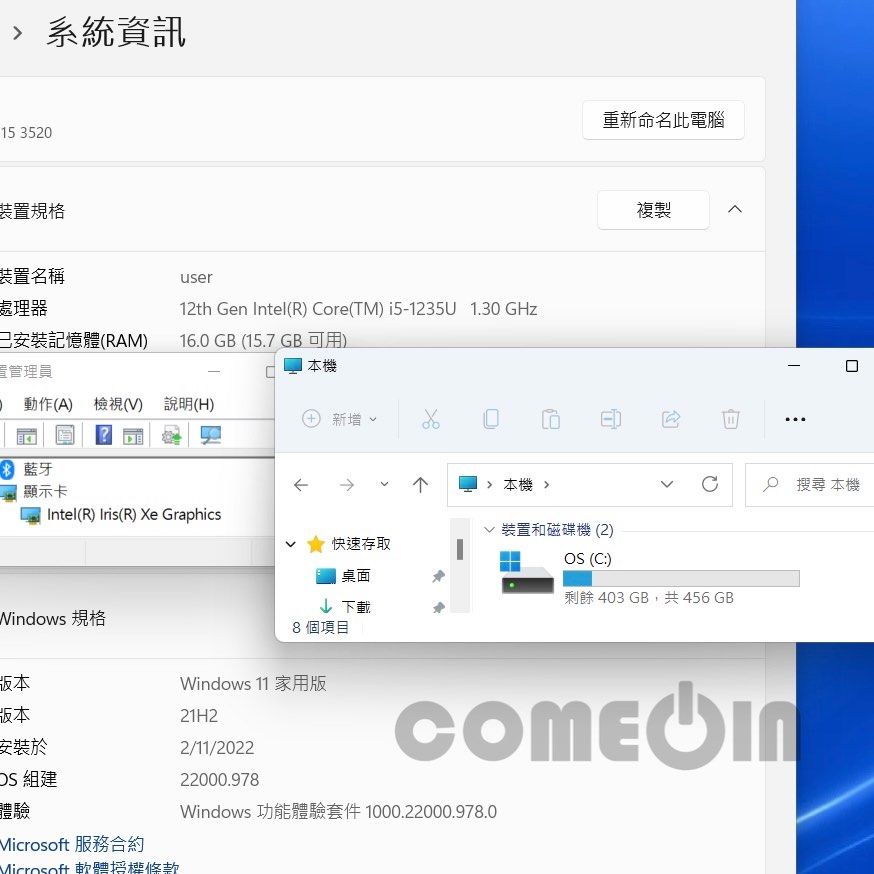
Task: Click the pin icon beside 下載
Action: [x=439, y=607]
